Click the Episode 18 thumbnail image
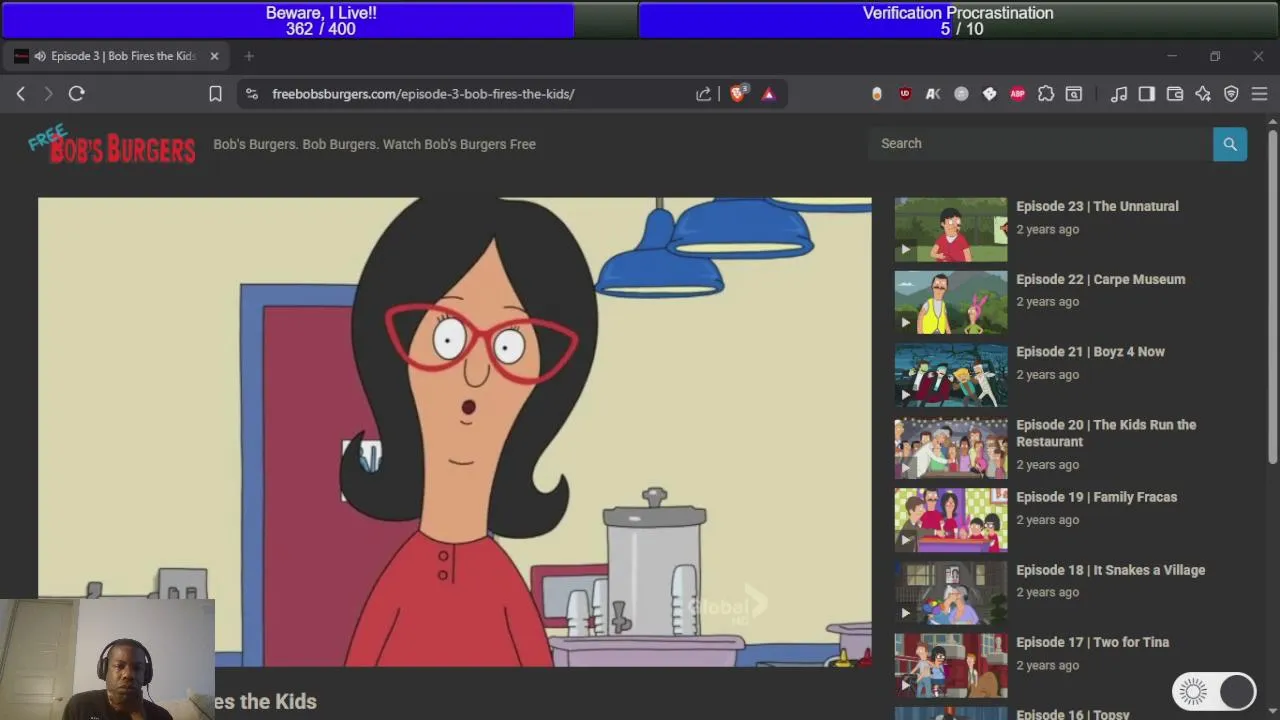Image resolution: width=1280 pixels, height=720 pixels. [951, 593]
